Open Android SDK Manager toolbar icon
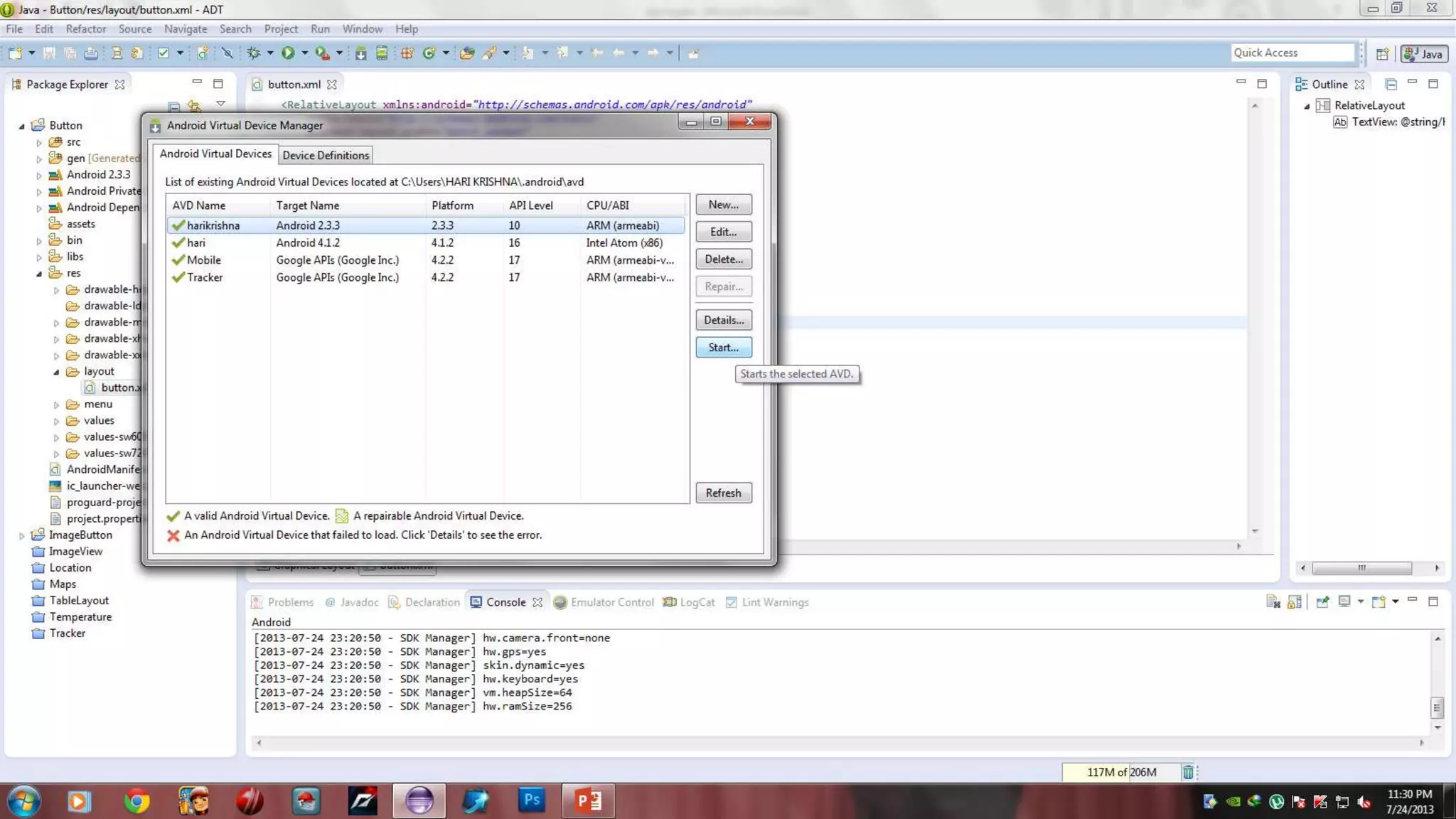Viewport: 1456px width, 819px height. pyautogui.click(x=361, y=53)
